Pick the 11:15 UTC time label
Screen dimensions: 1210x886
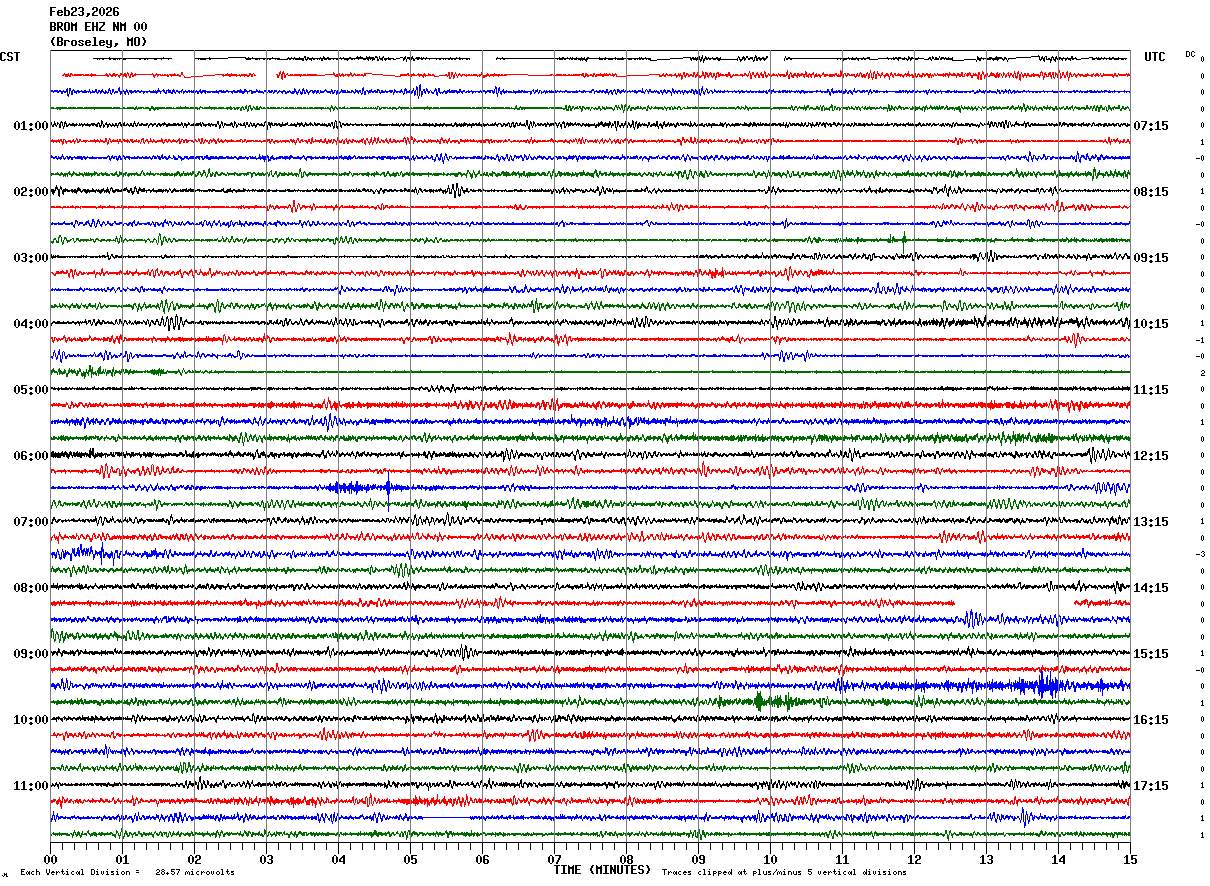[x=1151, y=390]
